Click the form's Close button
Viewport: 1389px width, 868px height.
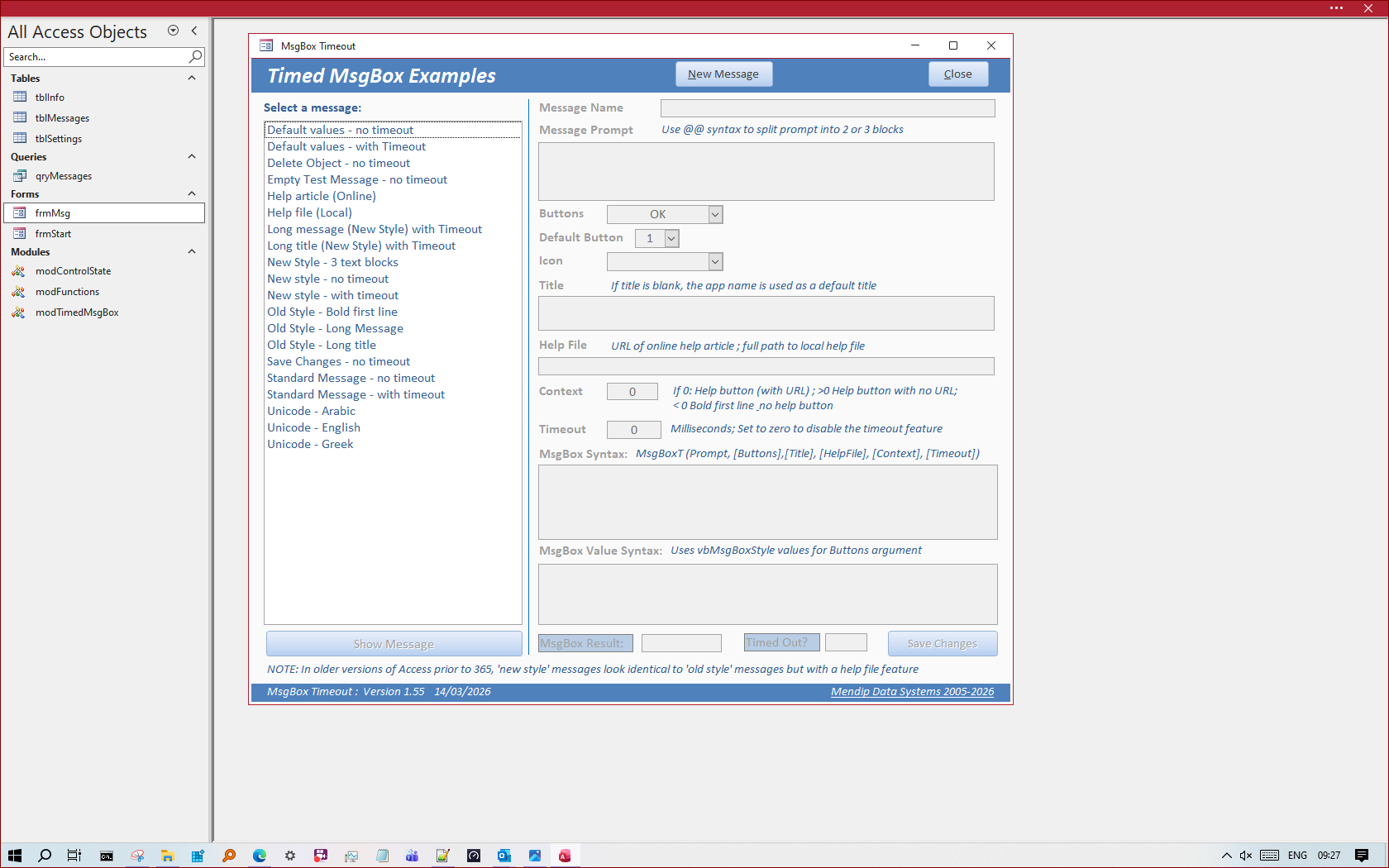[958, 74]
